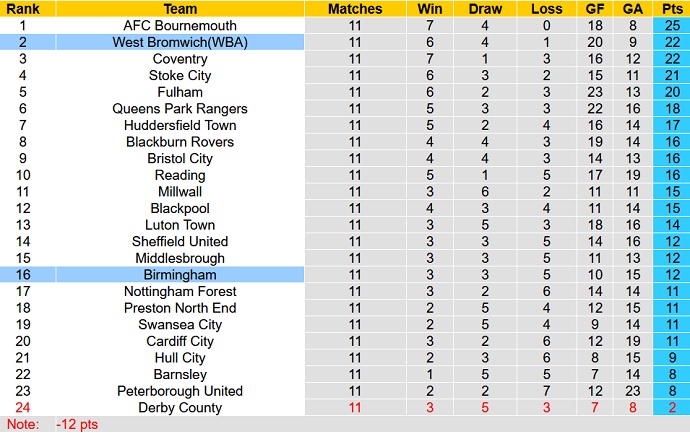Select the West Bromwich(WBA) row

(180, 42)
